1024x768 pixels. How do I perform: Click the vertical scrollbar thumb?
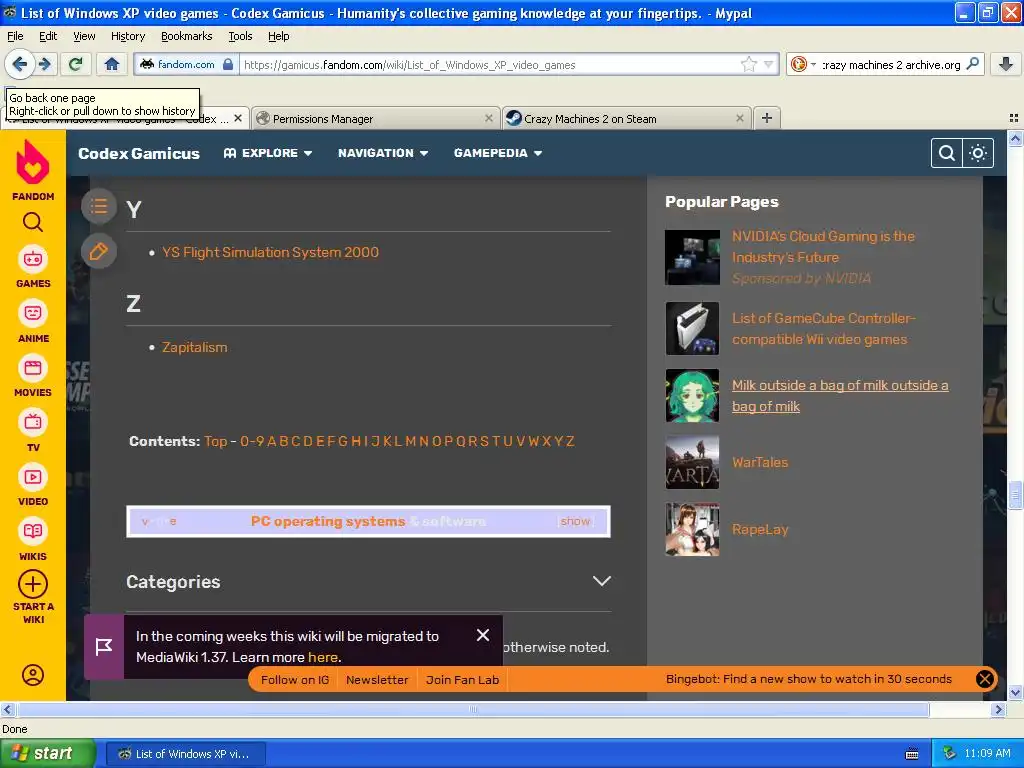click(x=1015, y=494)
